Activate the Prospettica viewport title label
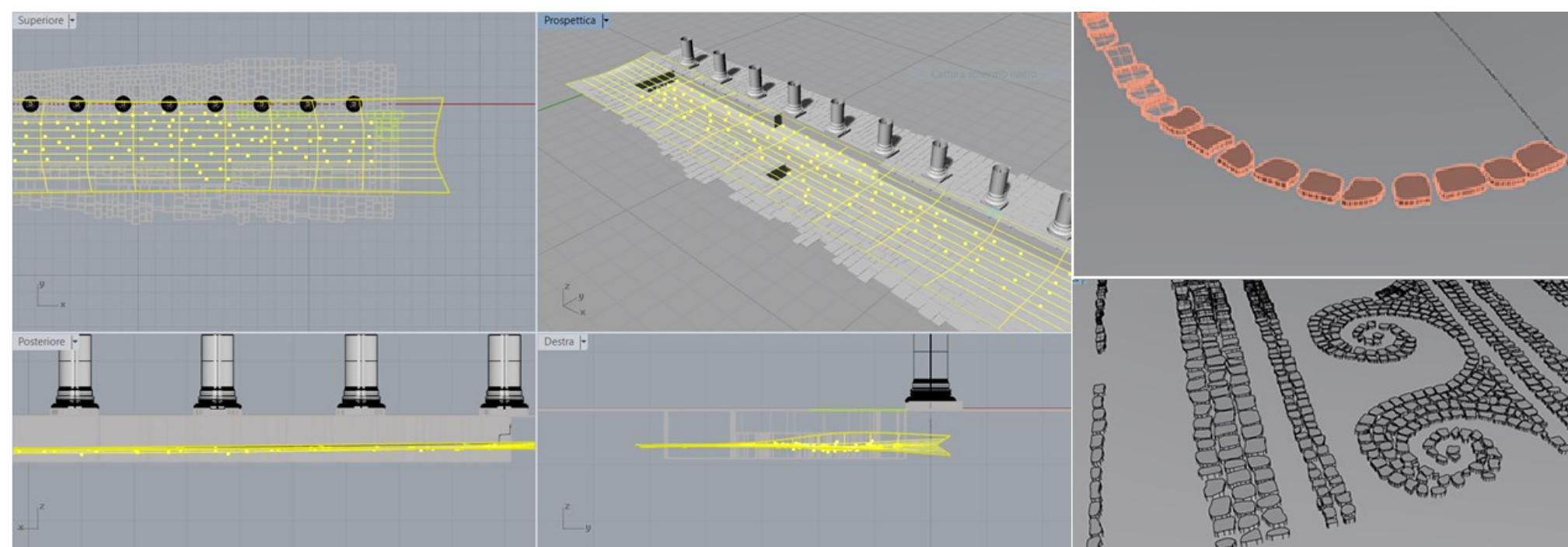 pos(569,20)
